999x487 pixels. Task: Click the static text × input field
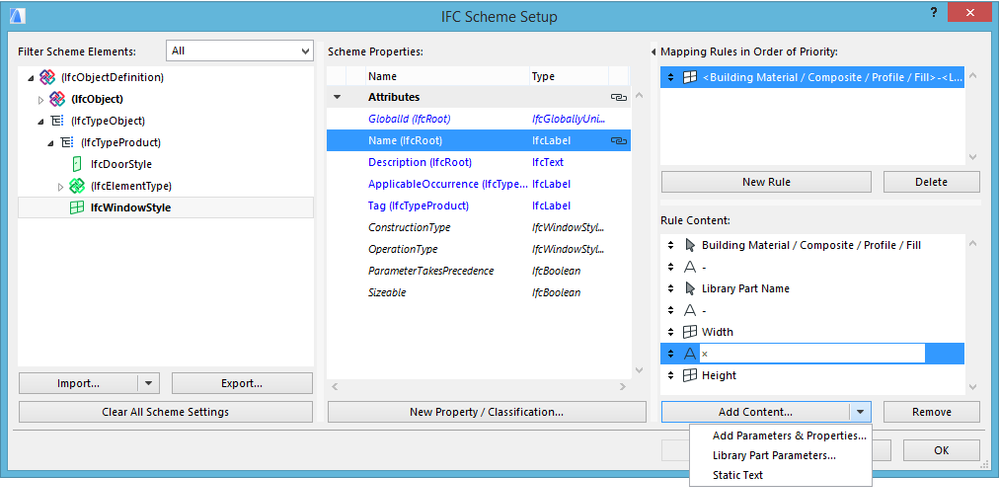tap(812, 353)
